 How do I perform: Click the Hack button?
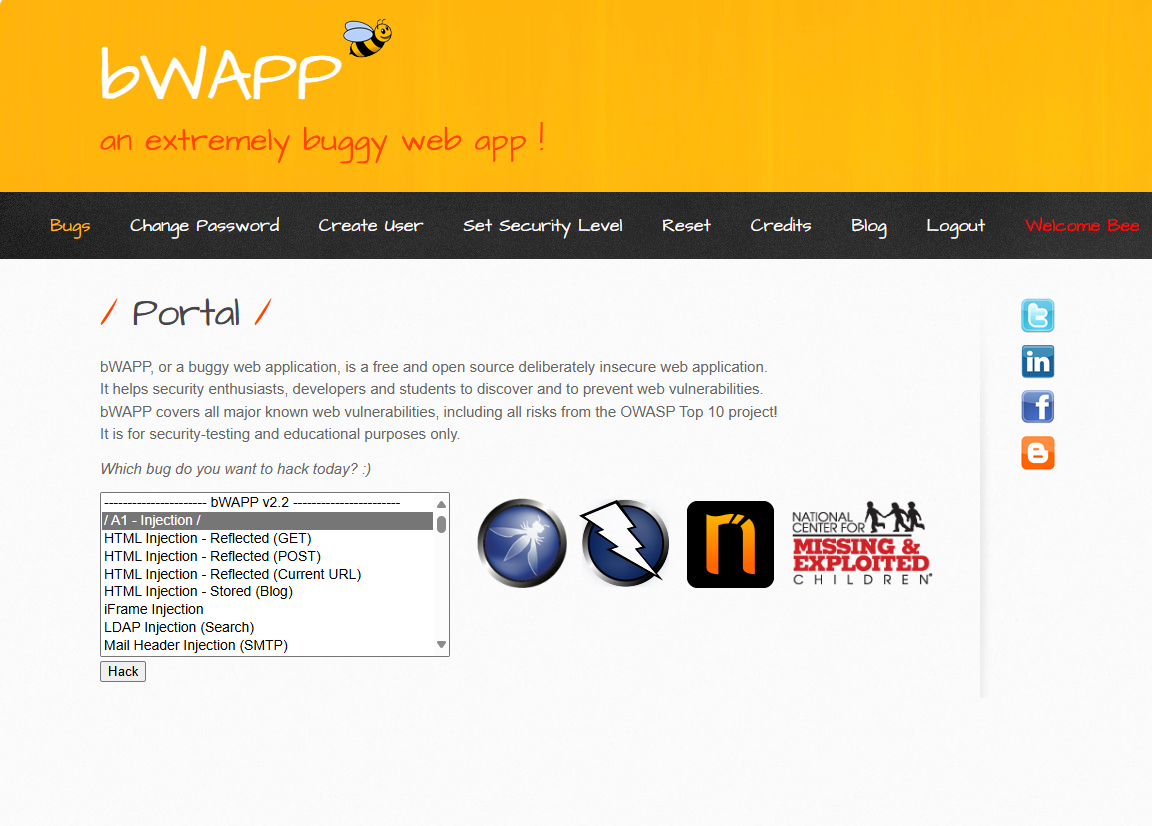click(x=123, y=672)
